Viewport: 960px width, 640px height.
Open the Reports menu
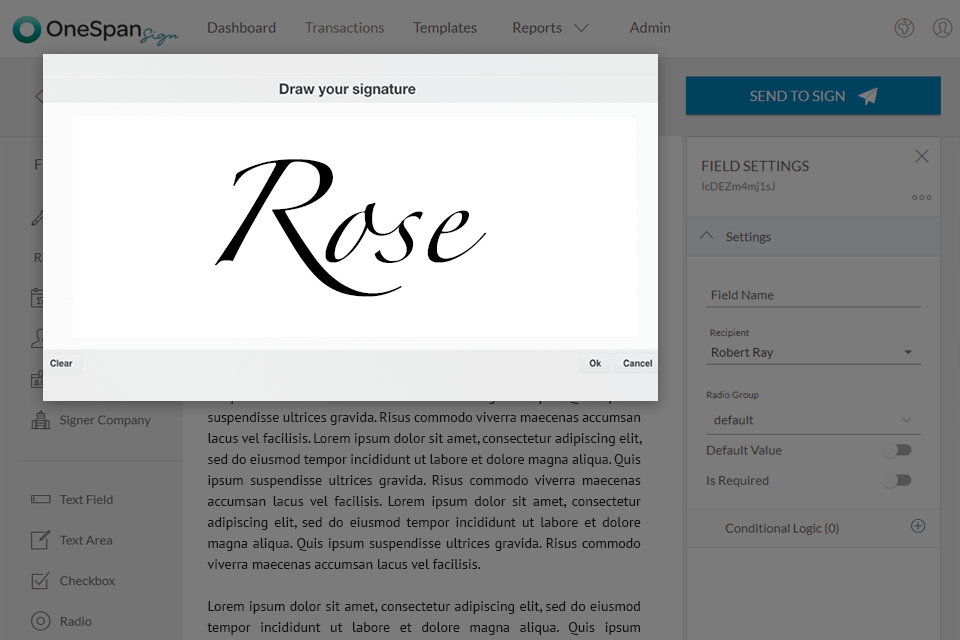537,28
